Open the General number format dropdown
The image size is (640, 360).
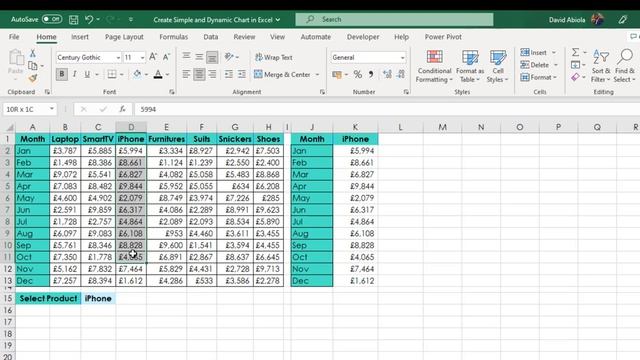pos(403,58)
